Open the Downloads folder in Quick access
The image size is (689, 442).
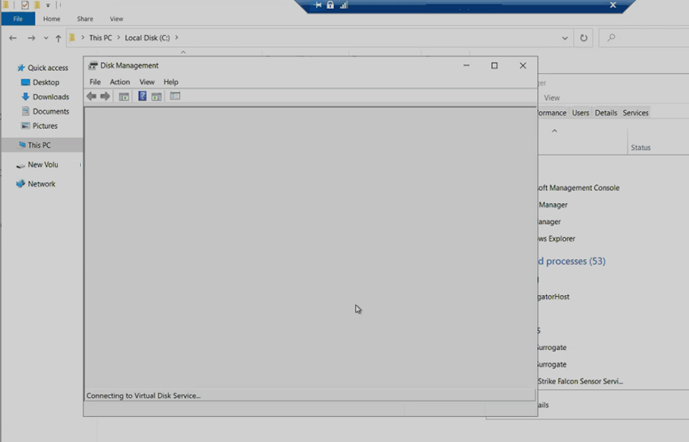click(x=50, y=97)
